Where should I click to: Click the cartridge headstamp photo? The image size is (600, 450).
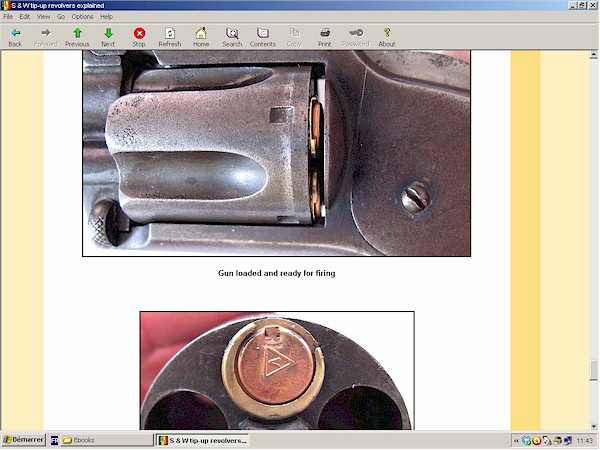click(277, 371)
